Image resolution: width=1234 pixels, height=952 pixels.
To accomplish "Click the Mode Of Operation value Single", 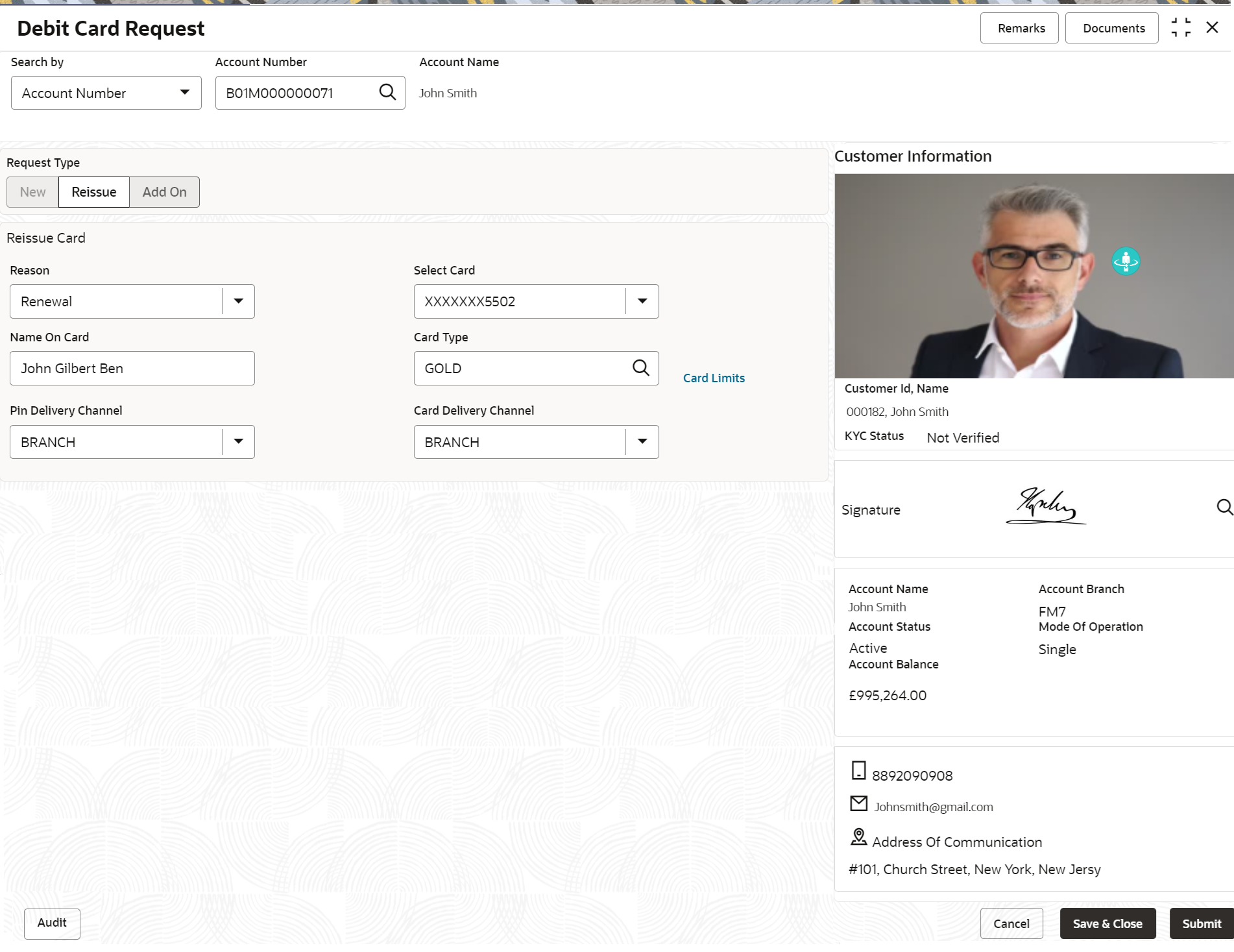I will [x=1057, y=649].
